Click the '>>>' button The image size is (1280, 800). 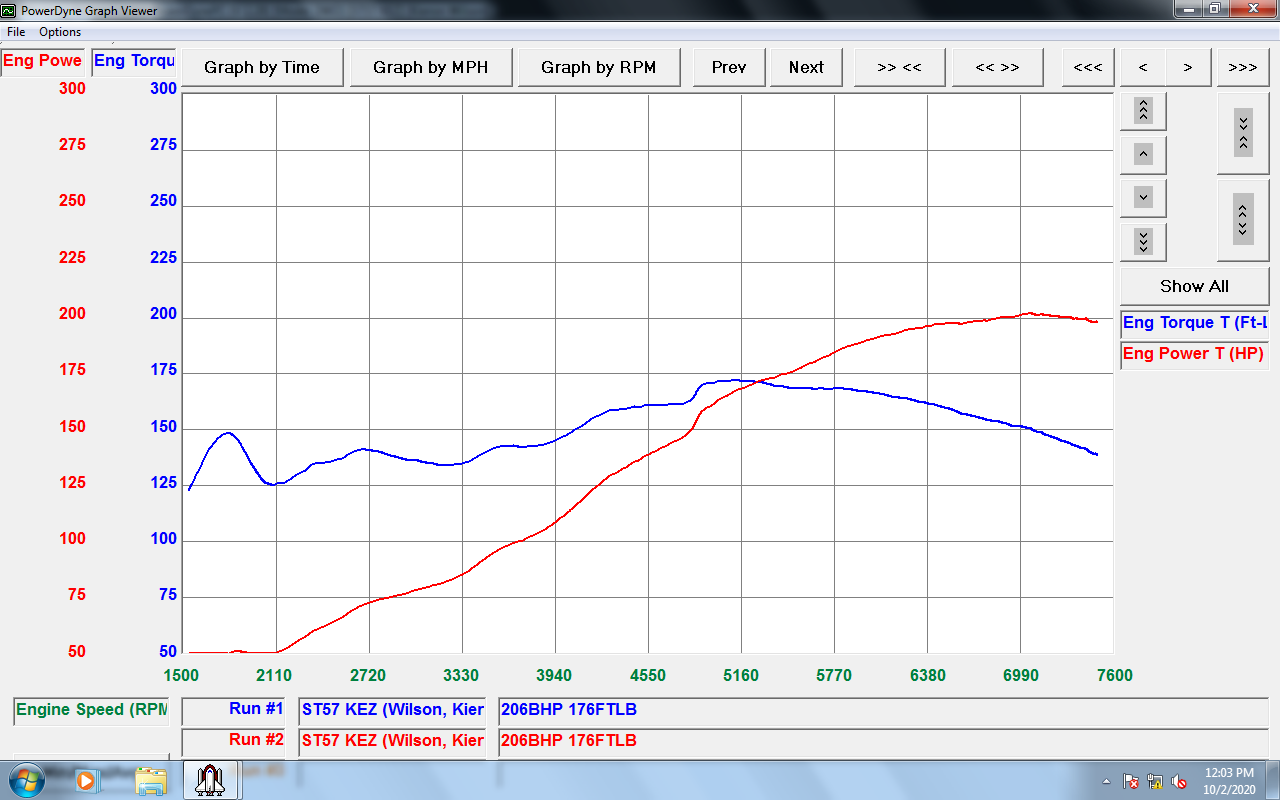1243,67
